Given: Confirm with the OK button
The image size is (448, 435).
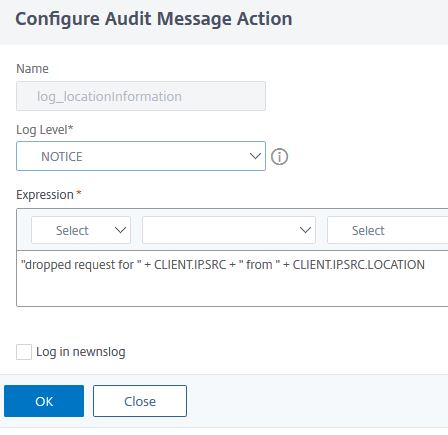Looking at the screenshot, I should pos(44,401).
